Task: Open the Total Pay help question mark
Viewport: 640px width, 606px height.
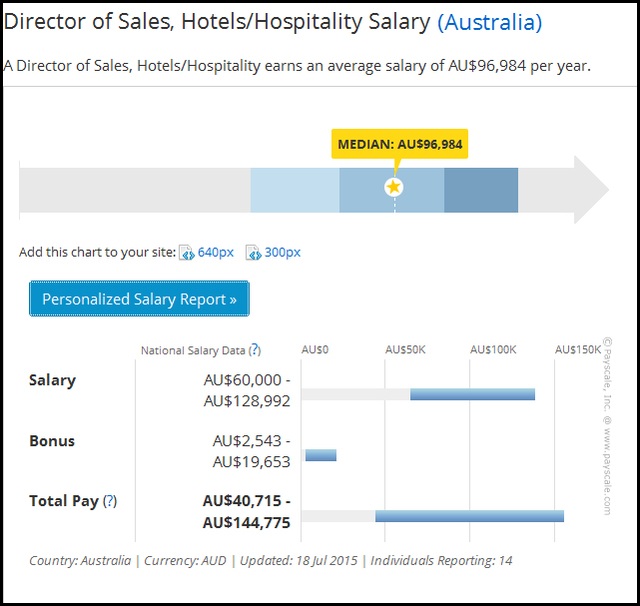Action: (110, 501)
